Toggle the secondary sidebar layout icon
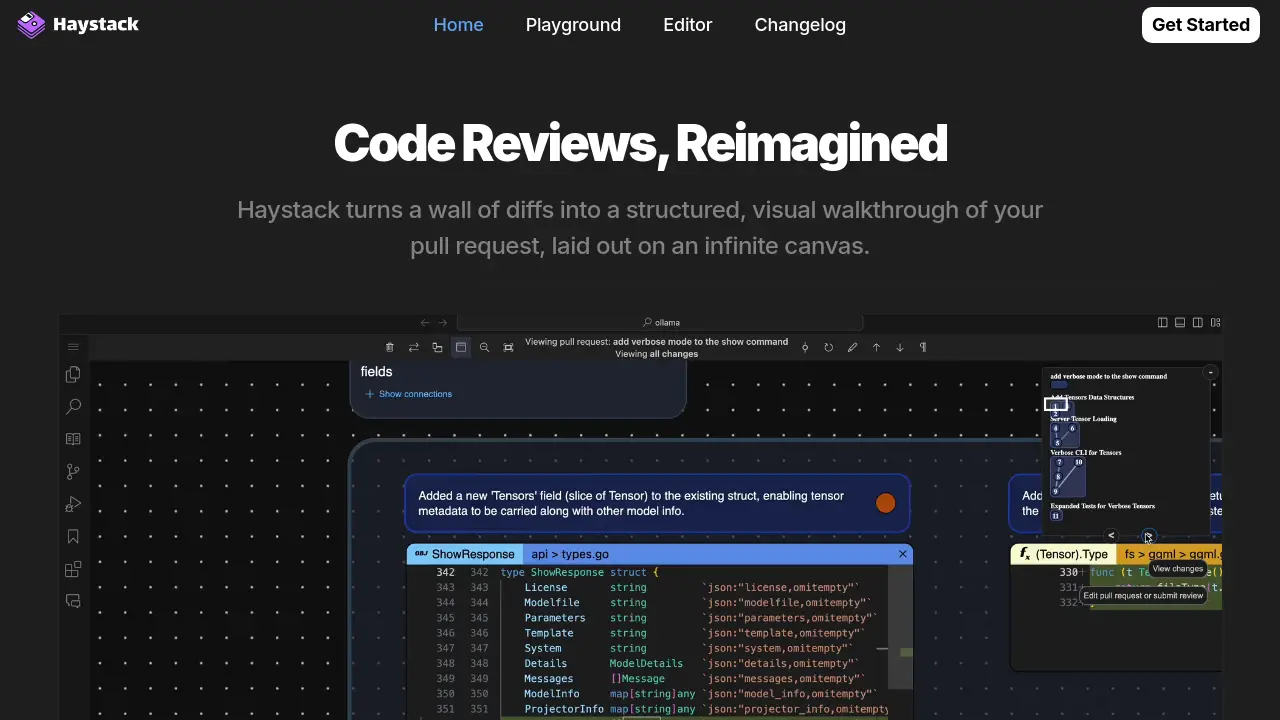The height and width of the screenshot is (720, 1280). click(x=1197, y=322)
